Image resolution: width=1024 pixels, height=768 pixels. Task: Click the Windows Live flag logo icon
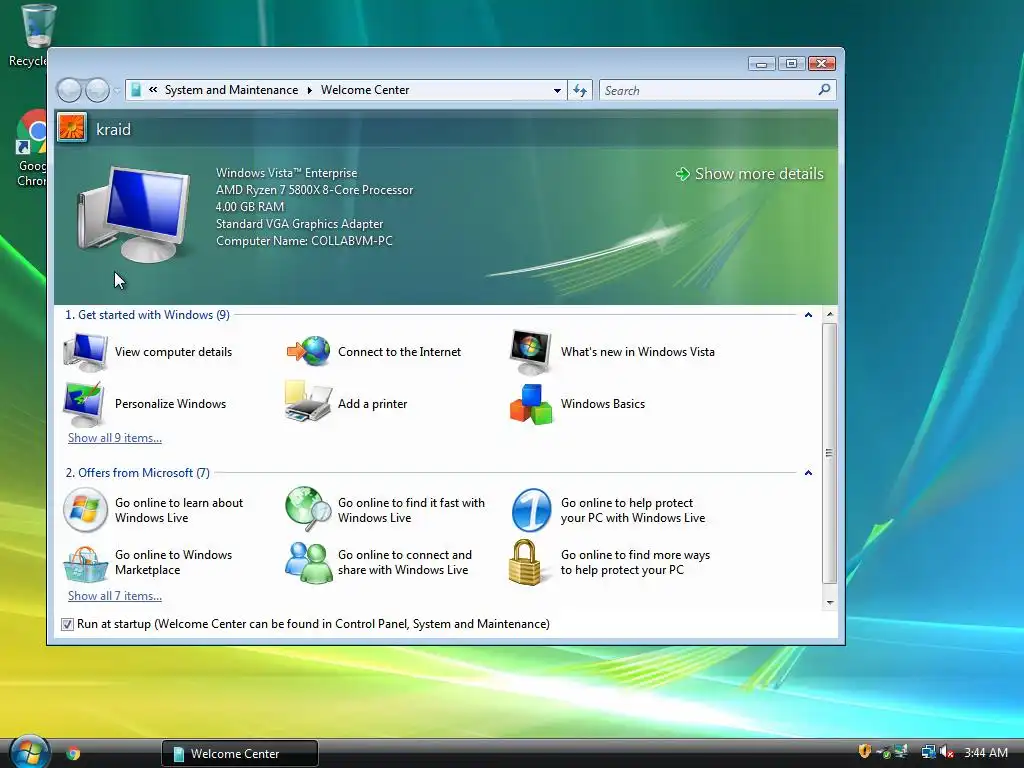[x=86, y=510]
